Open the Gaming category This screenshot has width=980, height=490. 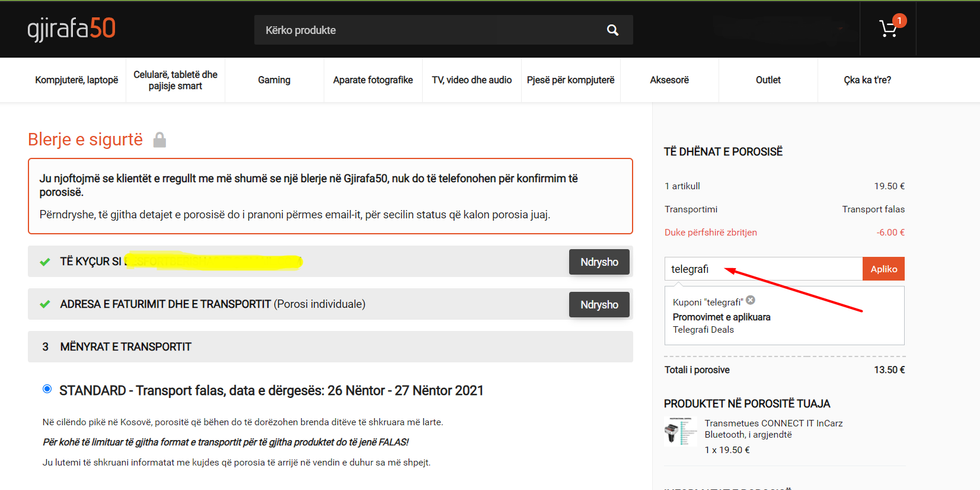[x=274, y=80]
